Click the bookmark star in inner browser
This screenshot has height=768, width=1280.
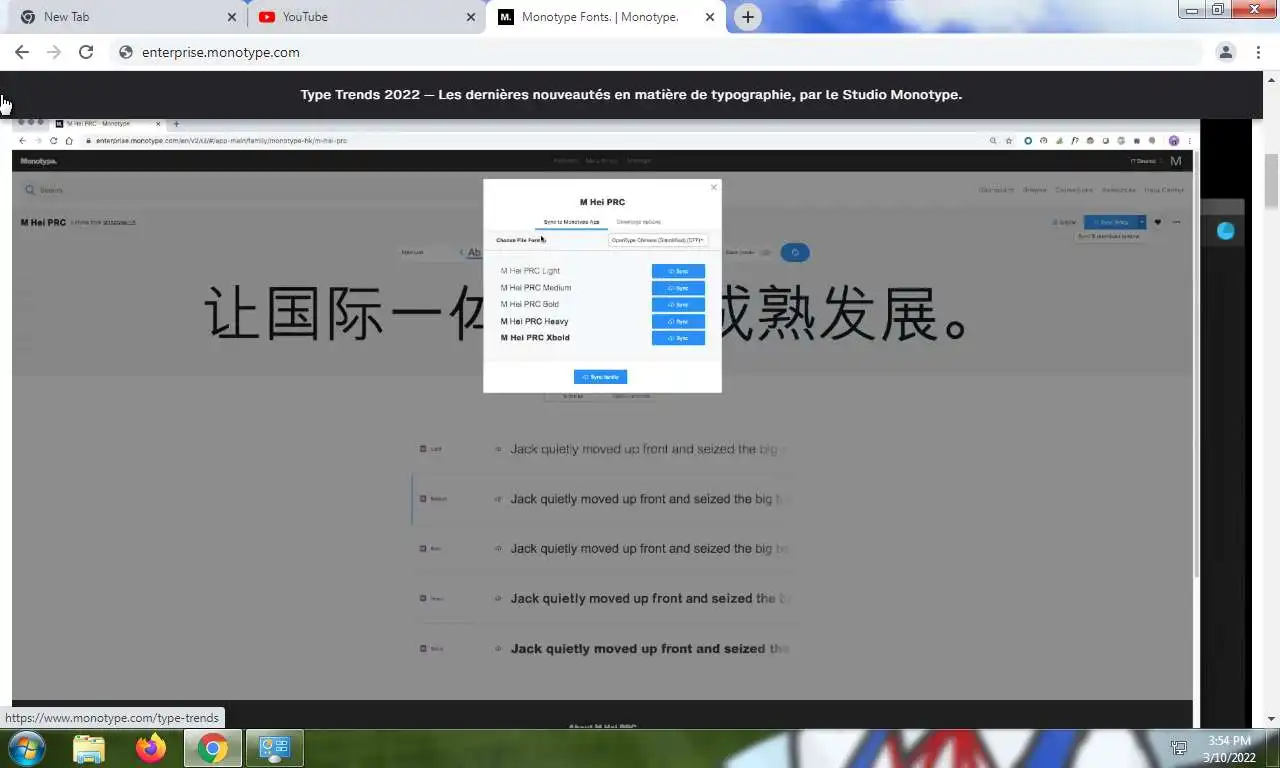1008,141
